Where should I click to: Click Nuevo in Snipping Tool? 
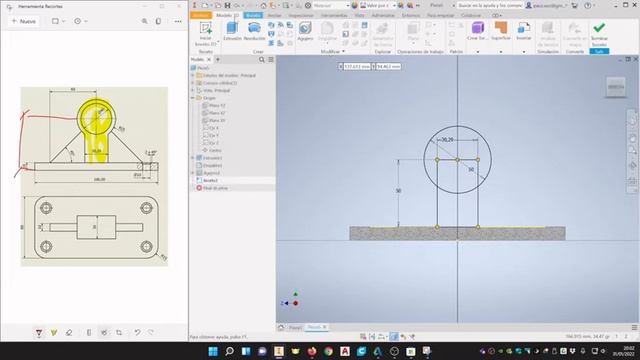pos(24,21)
